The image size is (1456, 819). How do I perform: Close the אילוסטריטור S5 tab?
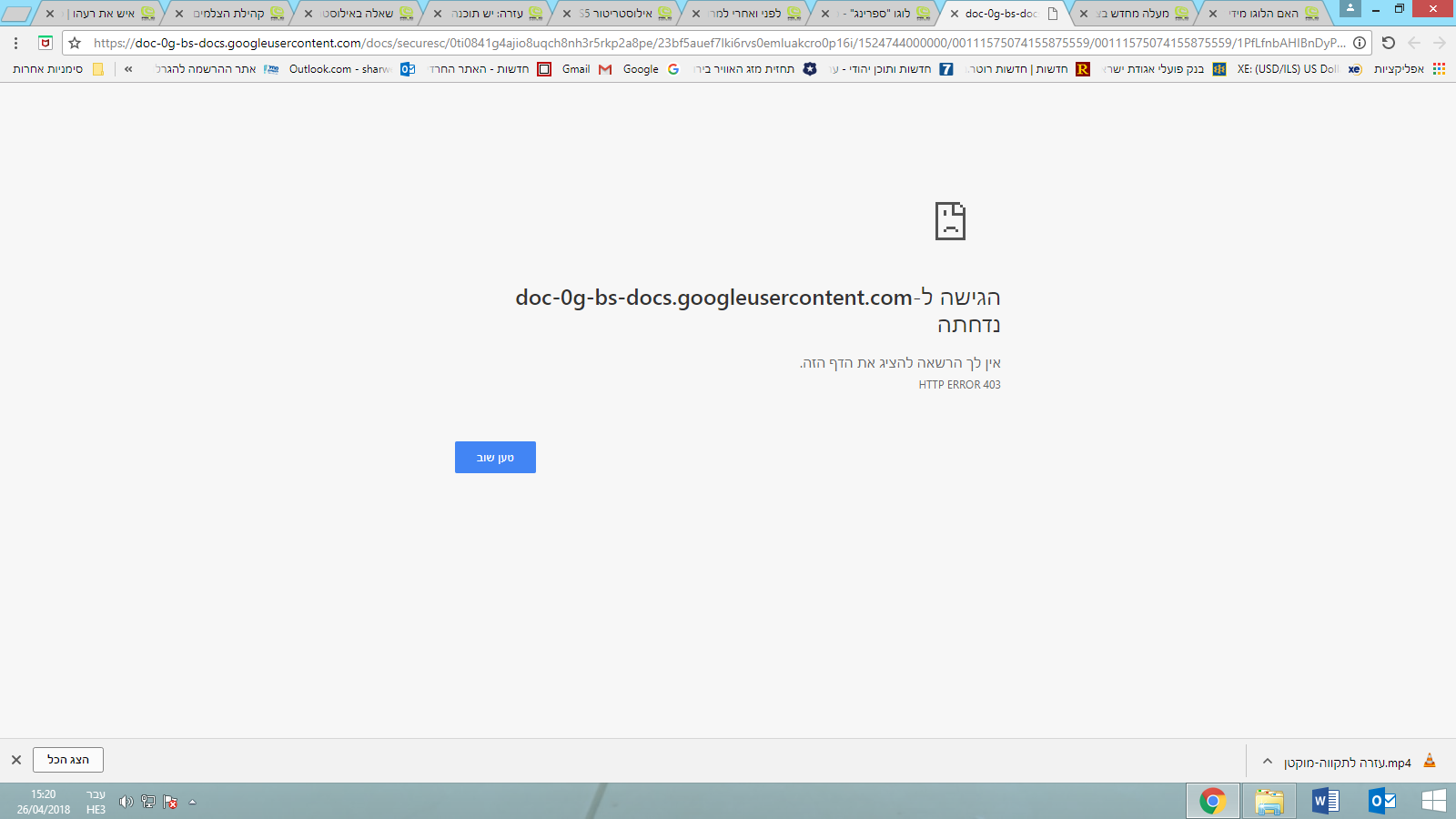[567, 14]
